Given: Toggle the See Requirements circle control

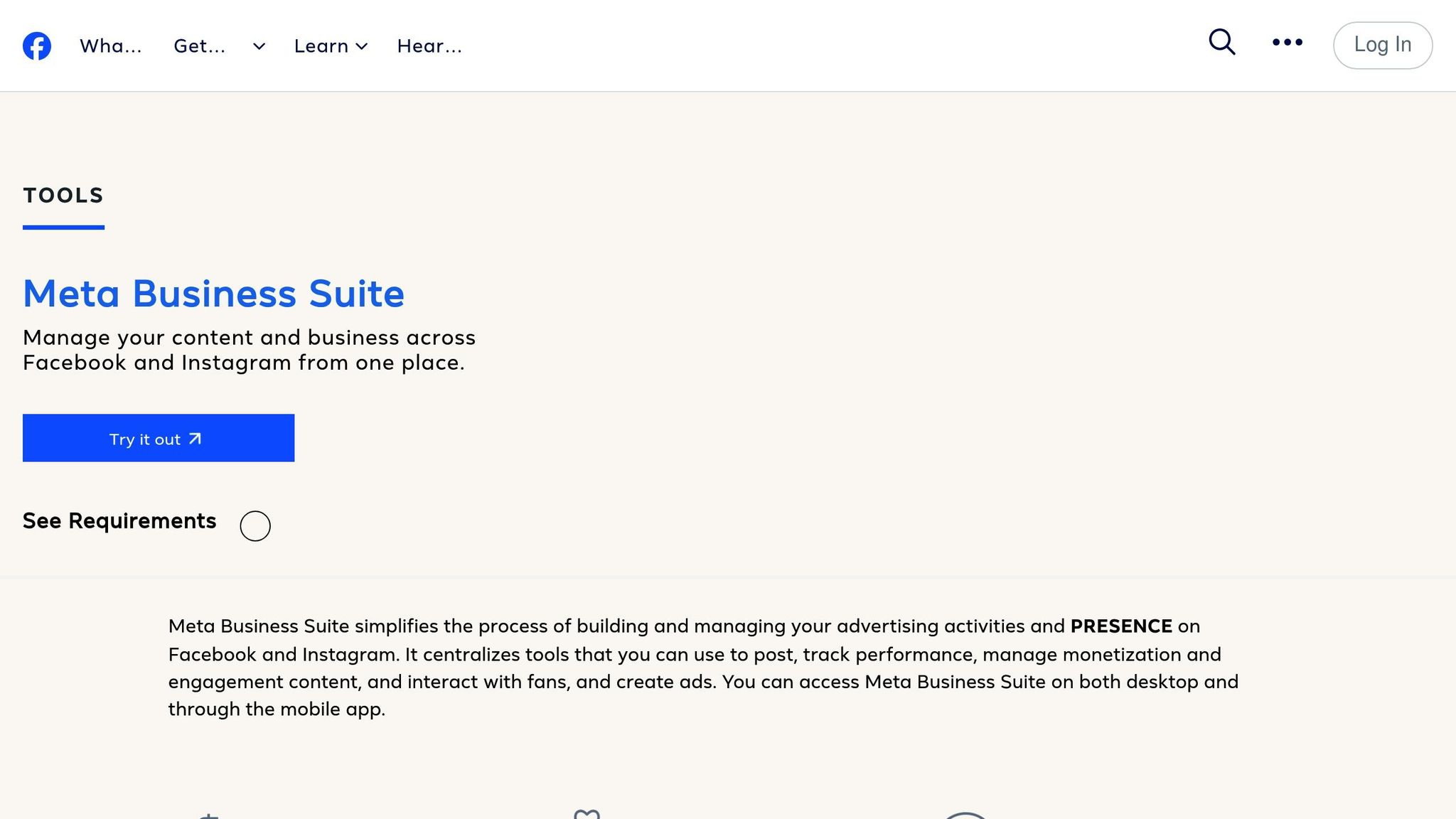Looking at the screenshot, I should (x=255, y=525).
